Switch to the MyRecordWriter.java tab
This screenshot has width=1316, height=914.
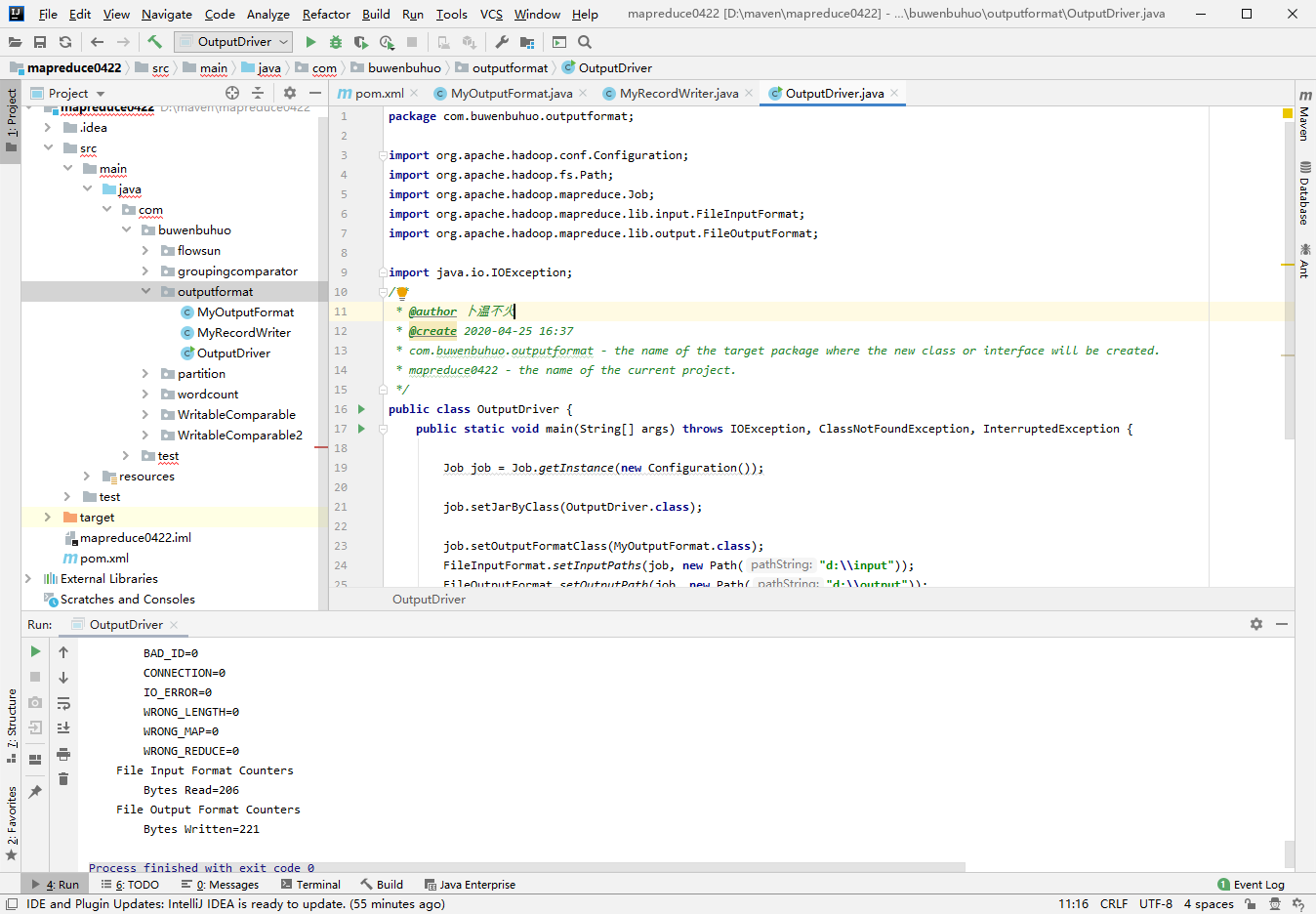point(679,93)
